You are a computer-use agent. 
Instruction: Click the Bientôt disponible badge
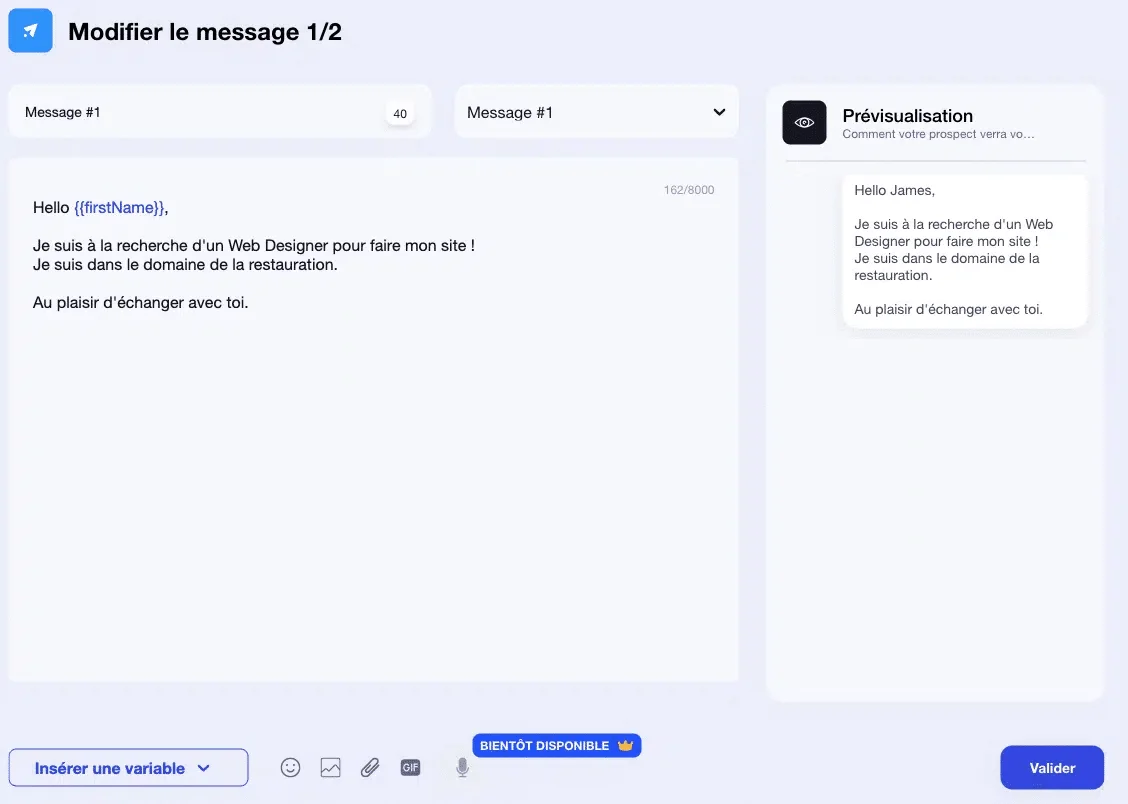556,746
